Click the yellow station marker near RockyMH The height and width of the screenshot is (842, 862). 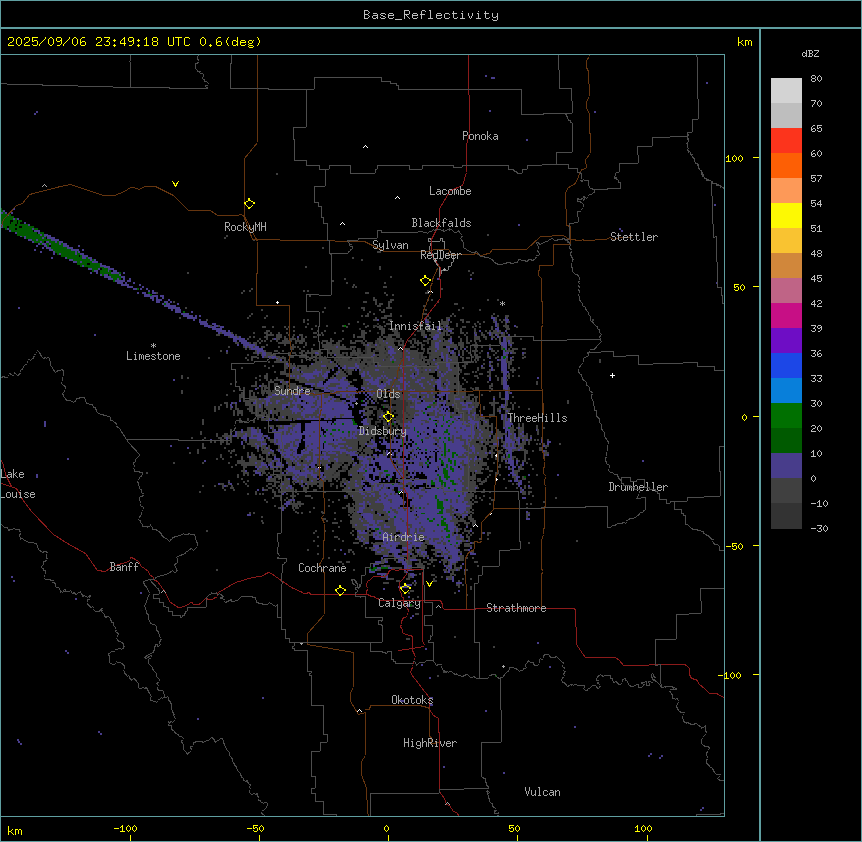tap(249, 204)
